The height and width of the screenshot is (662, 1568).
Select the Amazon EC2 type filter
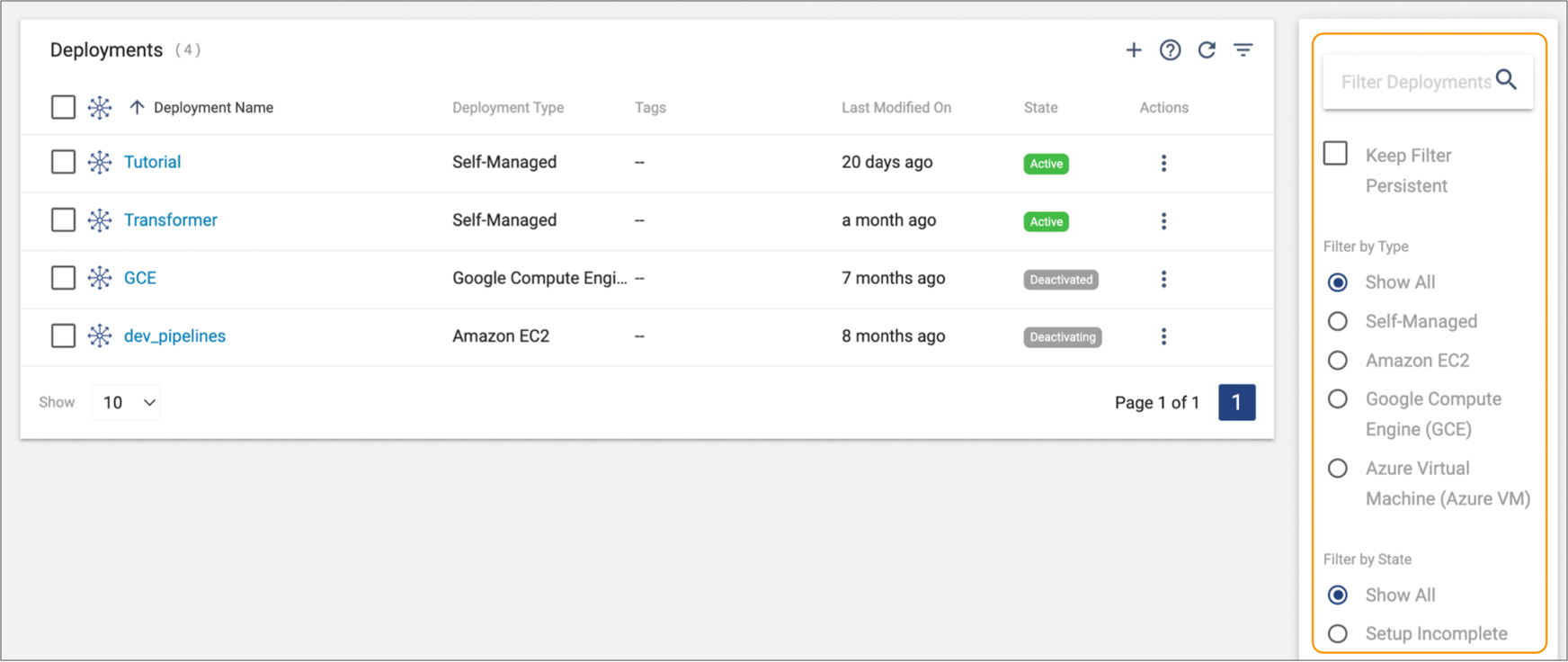(1338, 361)
